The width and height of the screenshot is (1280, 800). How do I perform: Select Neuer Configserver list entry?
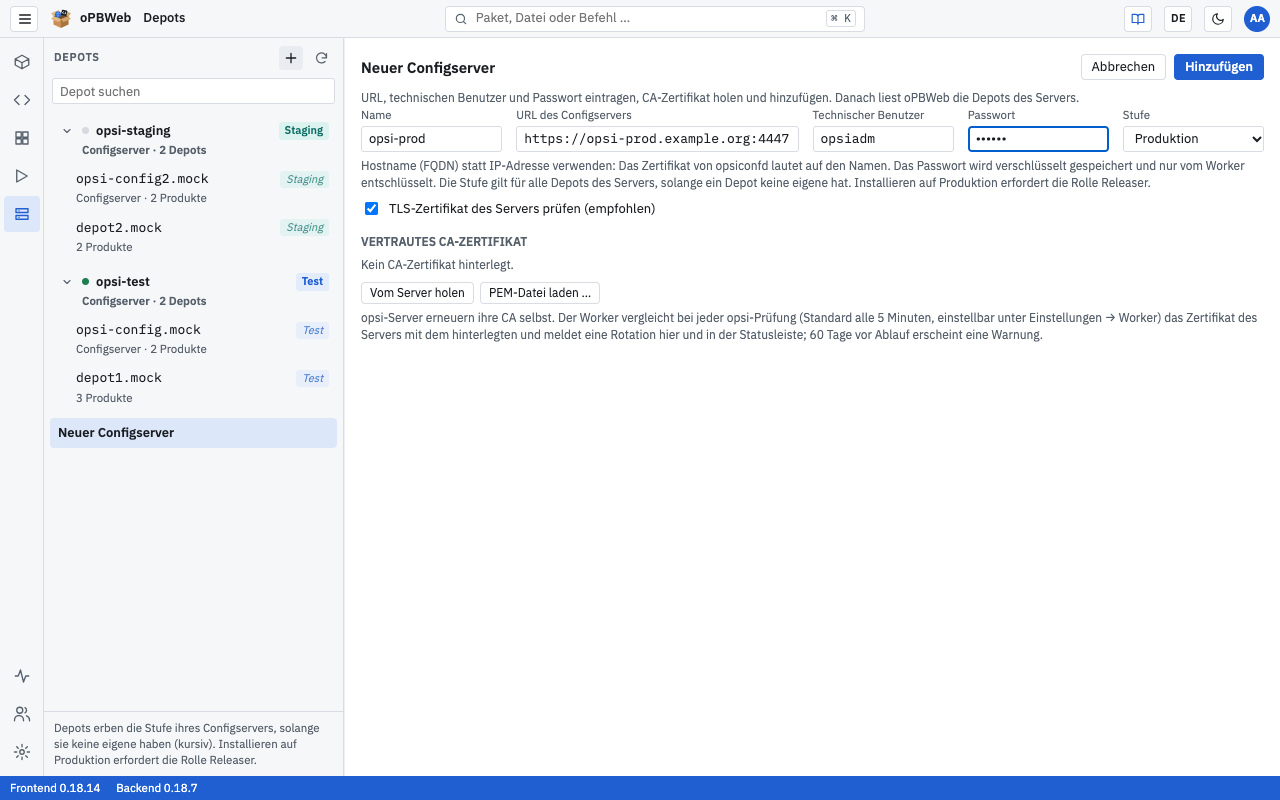coord(193,433)
